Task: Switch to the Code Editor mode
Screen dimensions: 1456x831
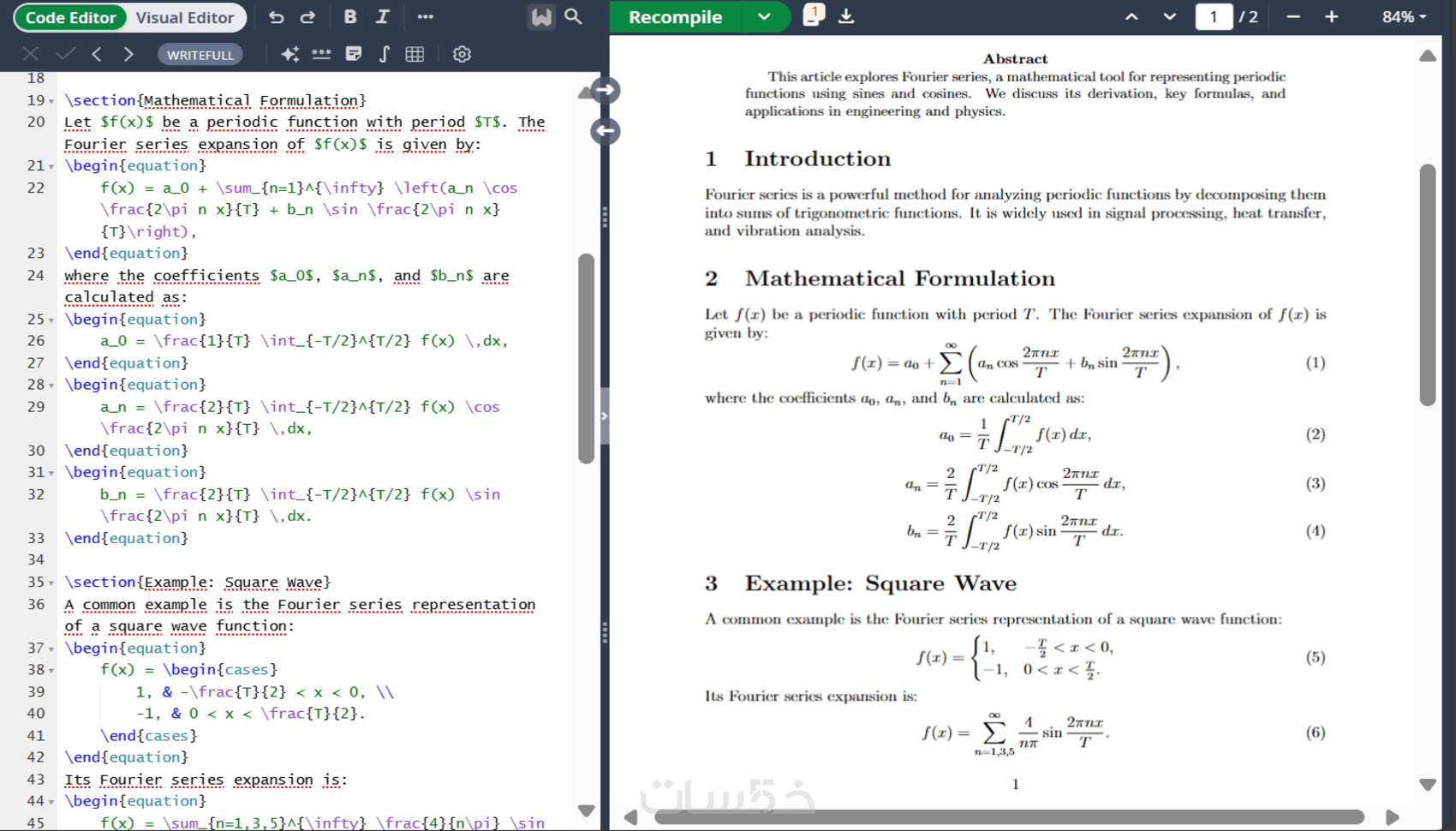Action: coord(70,17)
